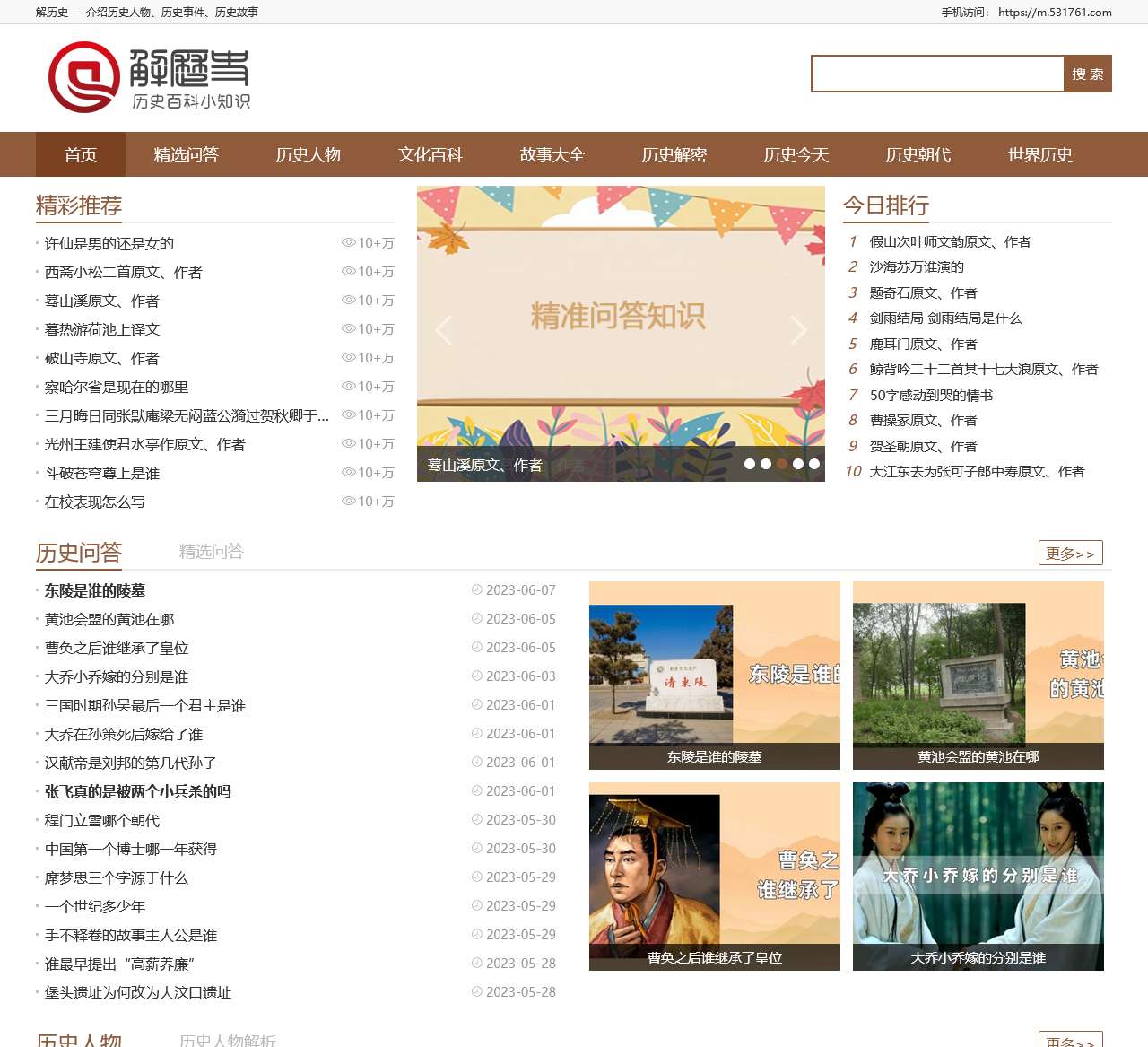Click the carousel previous arrow
1148x1047 pixels.
(443, 330)
